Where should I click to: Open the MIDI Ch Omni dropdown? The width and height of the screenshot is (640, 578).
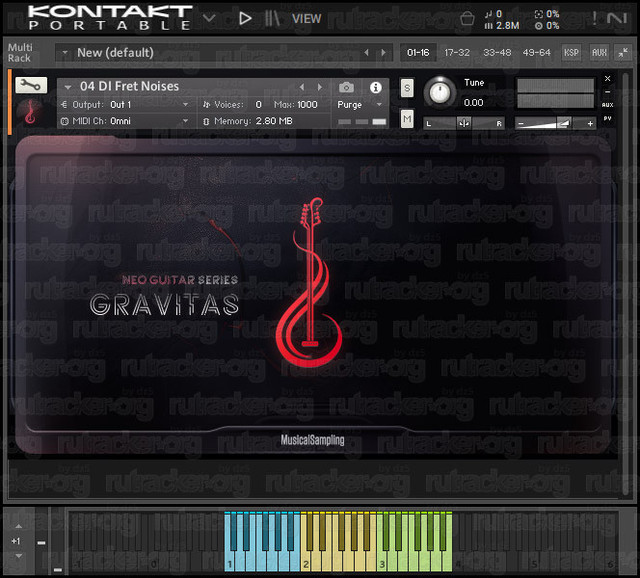pos(126,121)
